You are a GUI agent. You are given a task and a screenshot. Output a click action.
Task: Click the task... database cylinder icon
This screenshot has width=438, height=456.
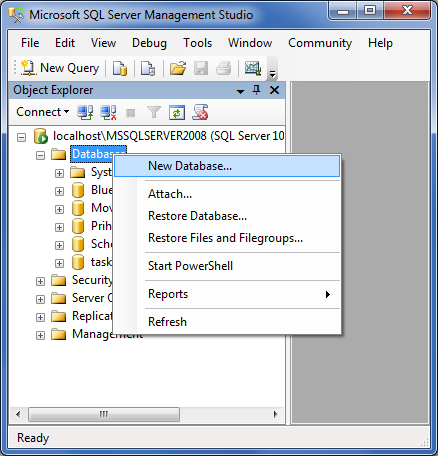tap(78, 262)
